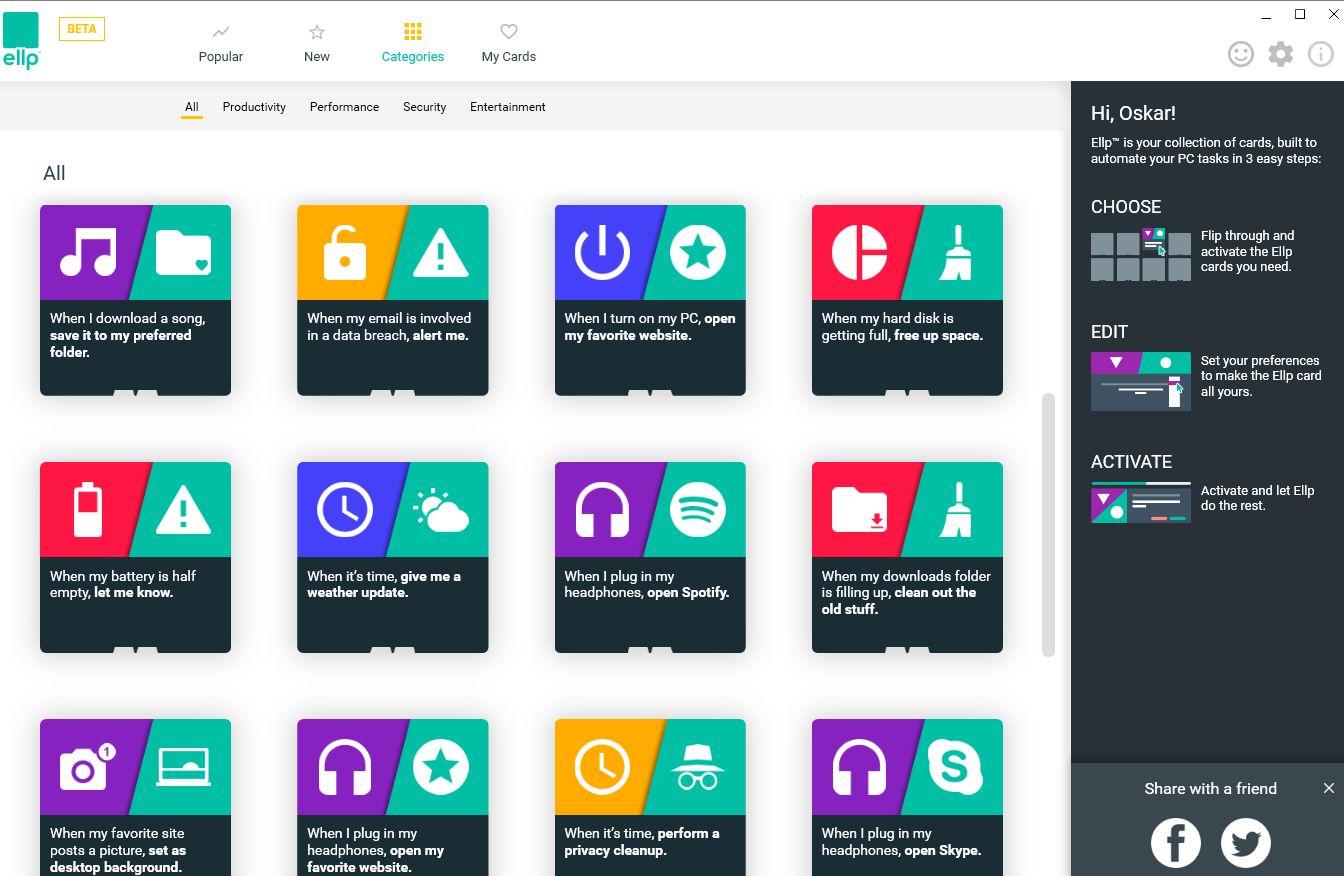Click the laptop screen icon on background card
The height and width of the screenshot is (876, 1344).
point(184,768)
